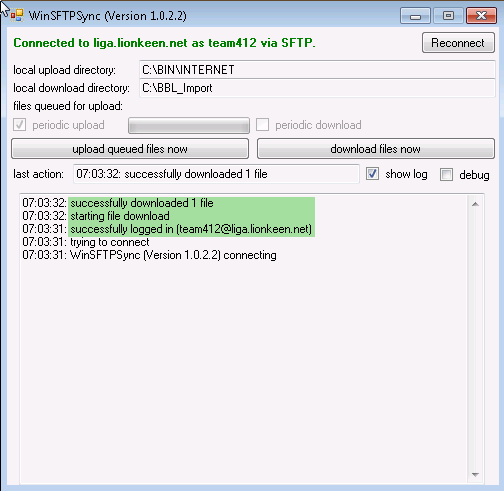The image size is (504, 491).
Task: Toggle the periodic upload checkbox
Action: tap(19, 125)
